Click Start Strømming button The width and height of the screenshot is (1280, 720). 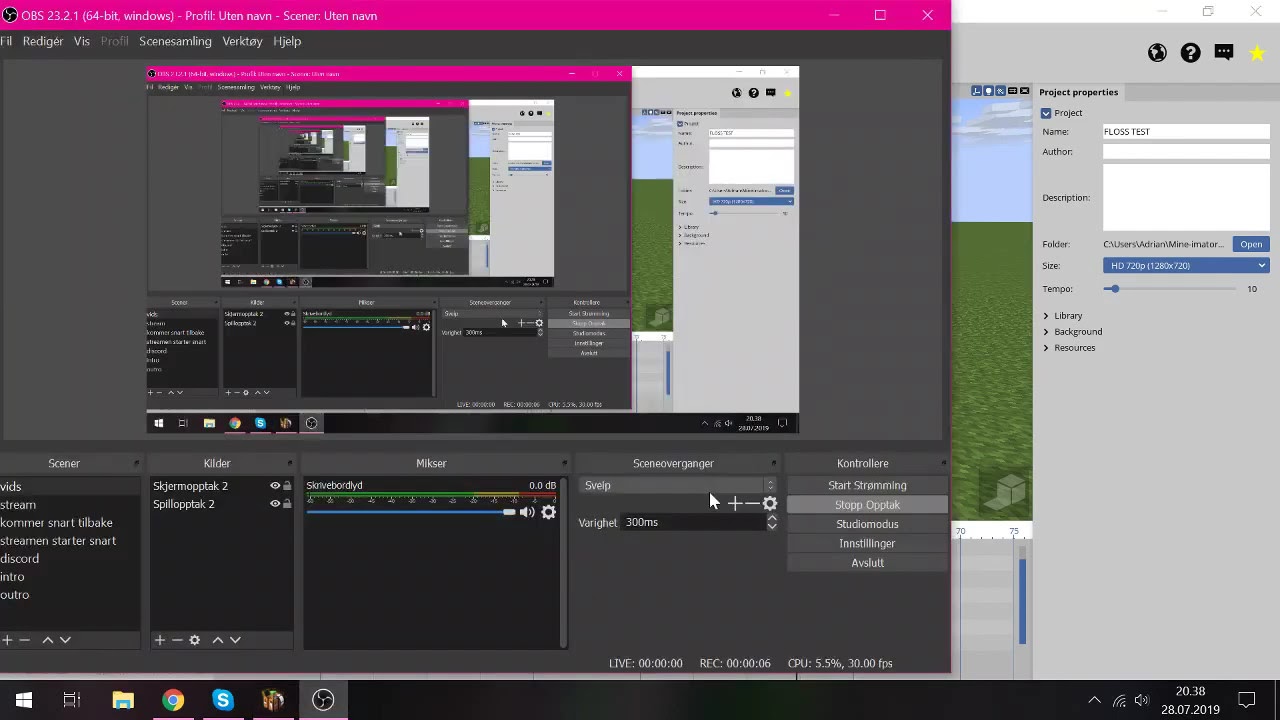[x=867, y=485]
